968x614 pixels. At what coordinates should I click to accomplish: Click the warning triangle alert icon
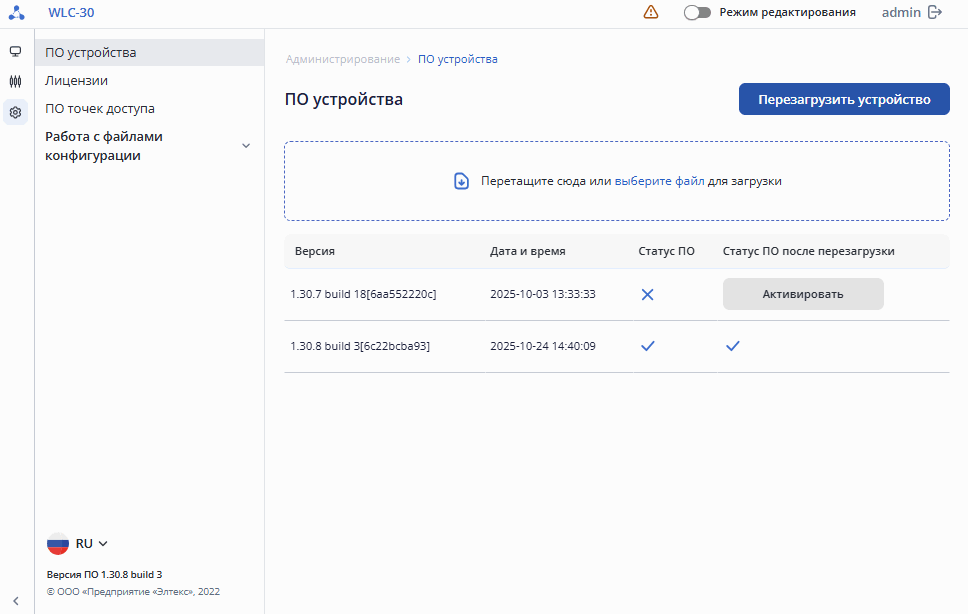pyautogui.click(x=651, y=13)
